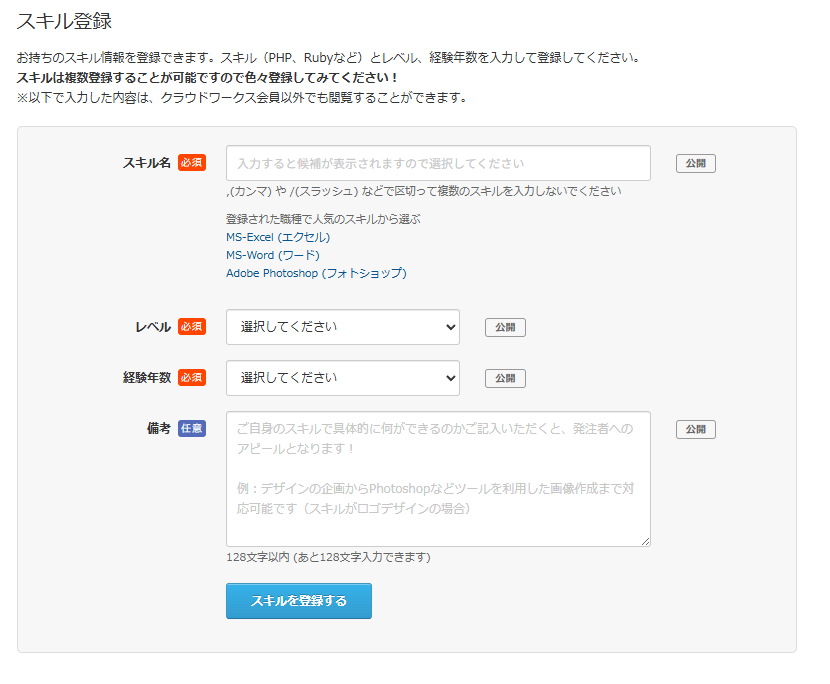Toggle the 公開 button beside the 経験年数 dropdown

tap(505, 378)
